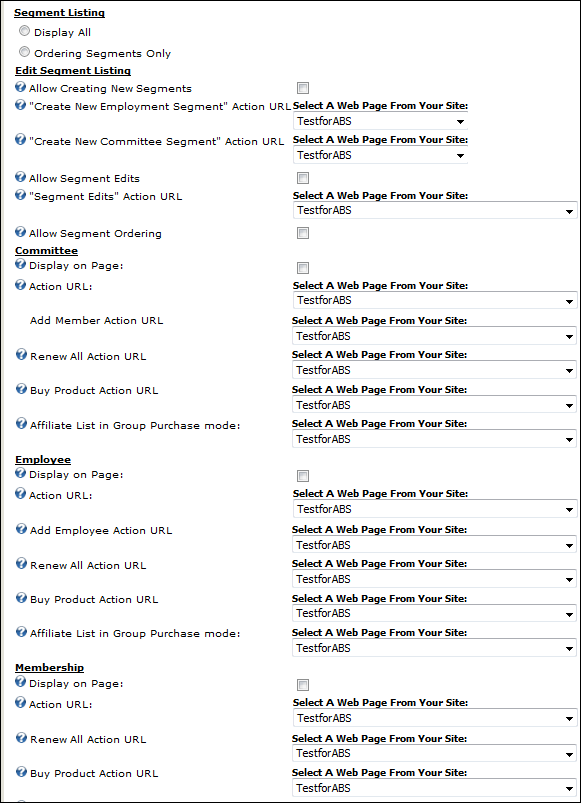The image size is (581, 803).
Task: Open the Committee Action URL page dropdown
Action: (x=435, y=301)
